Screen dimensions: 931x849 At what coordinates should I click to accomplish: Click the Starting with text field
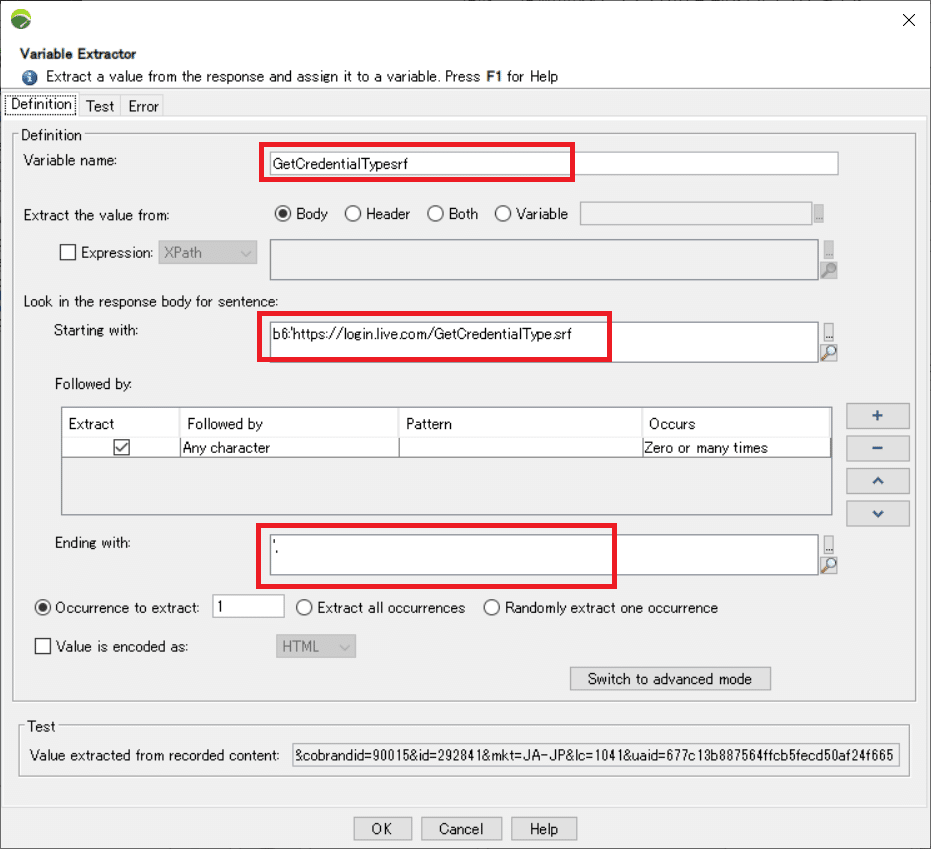tap(544, 342)
